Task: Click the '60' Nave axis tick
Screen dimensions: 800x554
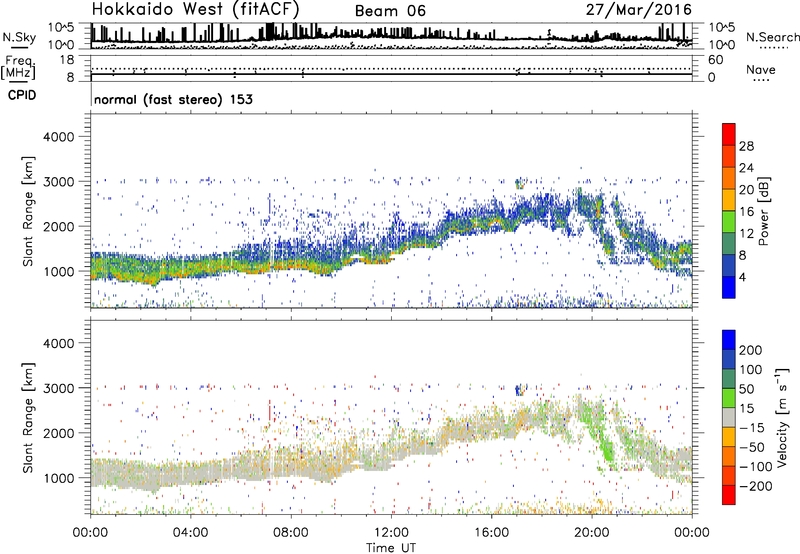Action: [x=715, y=60]
